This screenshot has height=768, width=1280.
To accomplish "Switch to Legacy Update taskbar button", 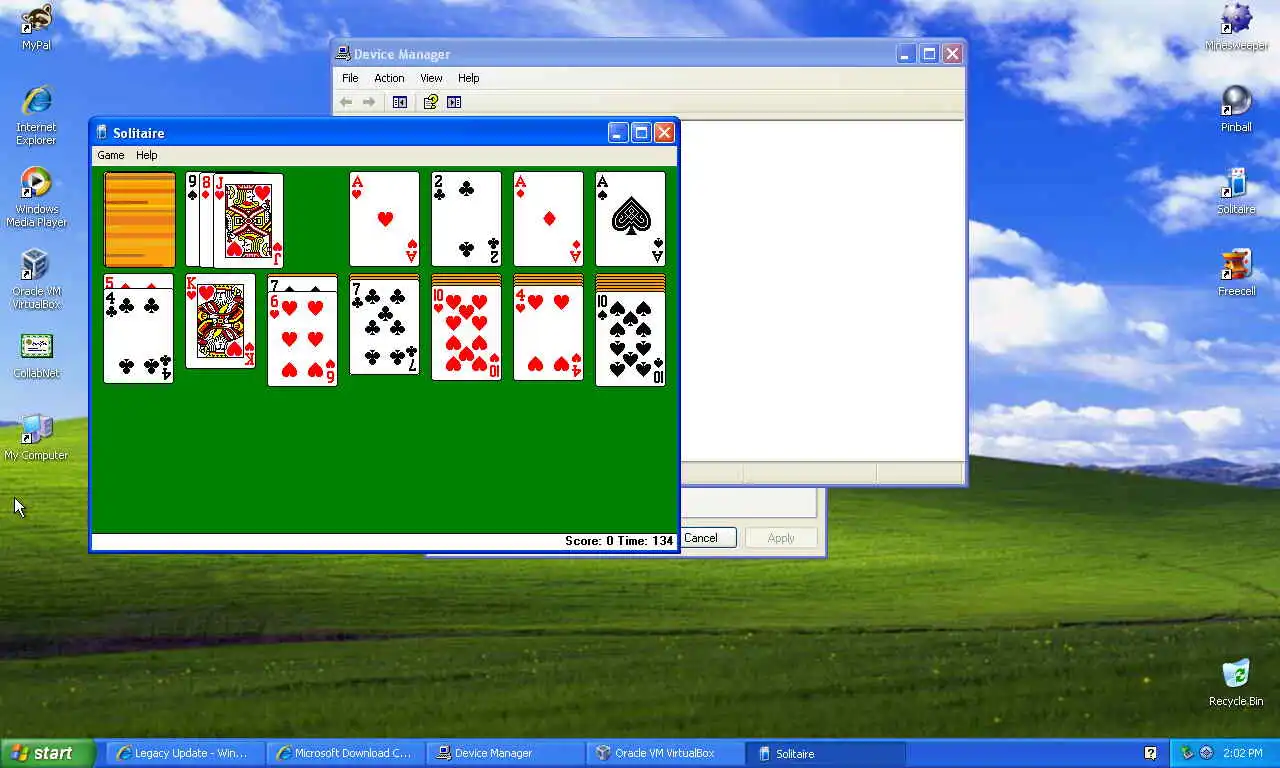I will pyautogui.click(x=184, y=753).
